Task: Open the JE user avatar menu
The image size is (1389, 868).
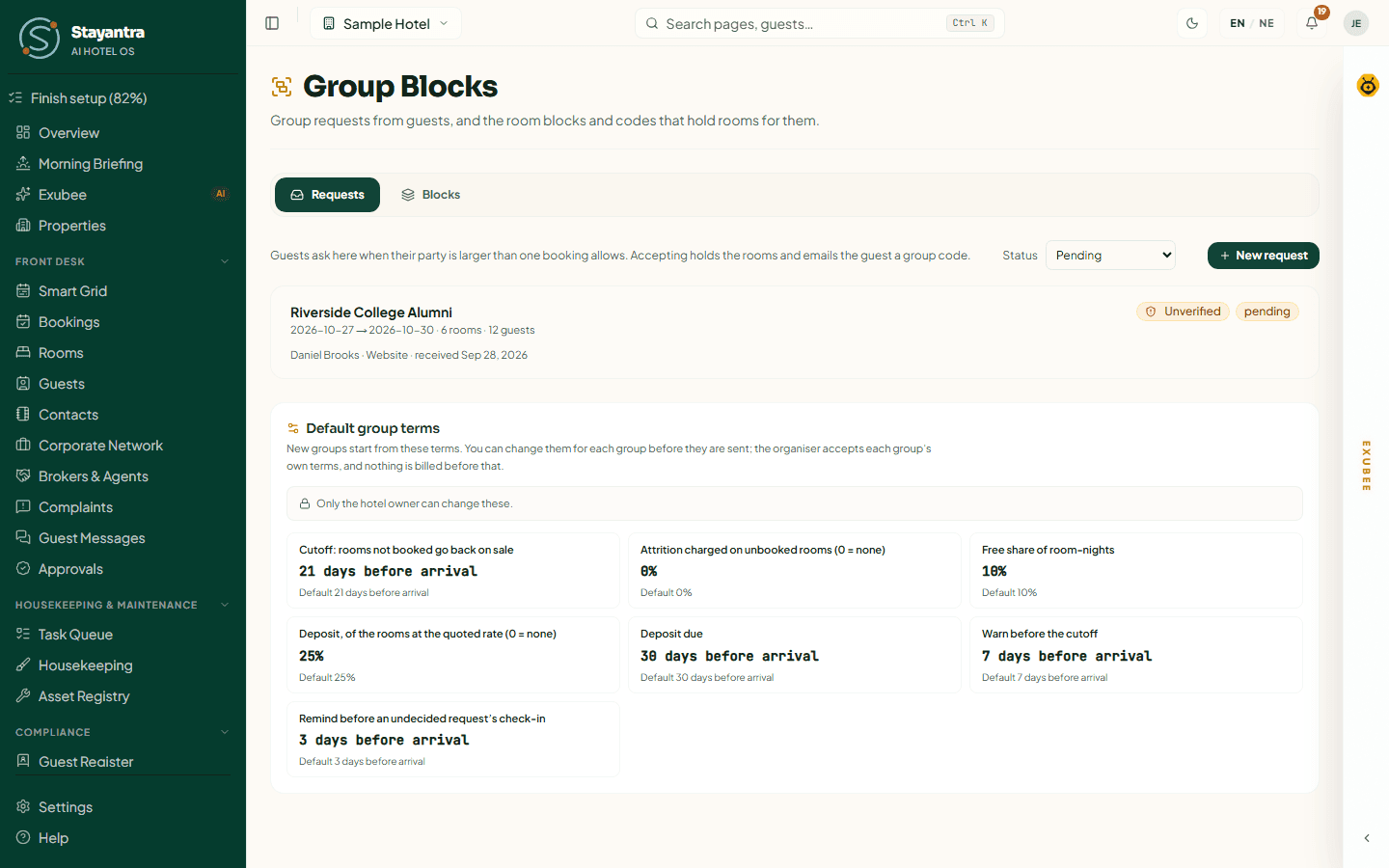Action: coord(1356,23)
